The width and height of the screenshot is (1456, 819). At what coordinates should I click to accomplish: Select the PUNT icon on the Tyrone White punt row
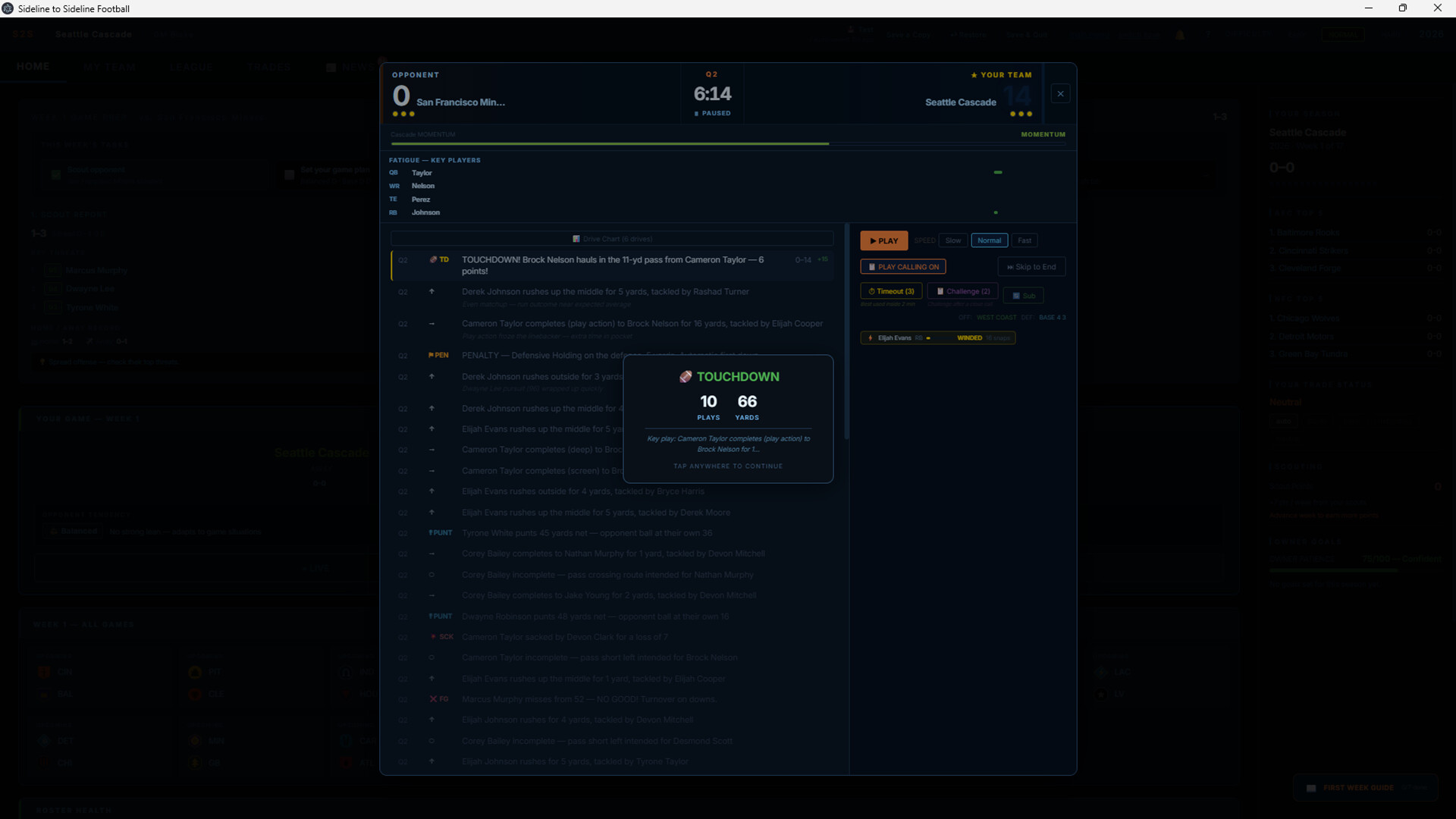point(440,532)
